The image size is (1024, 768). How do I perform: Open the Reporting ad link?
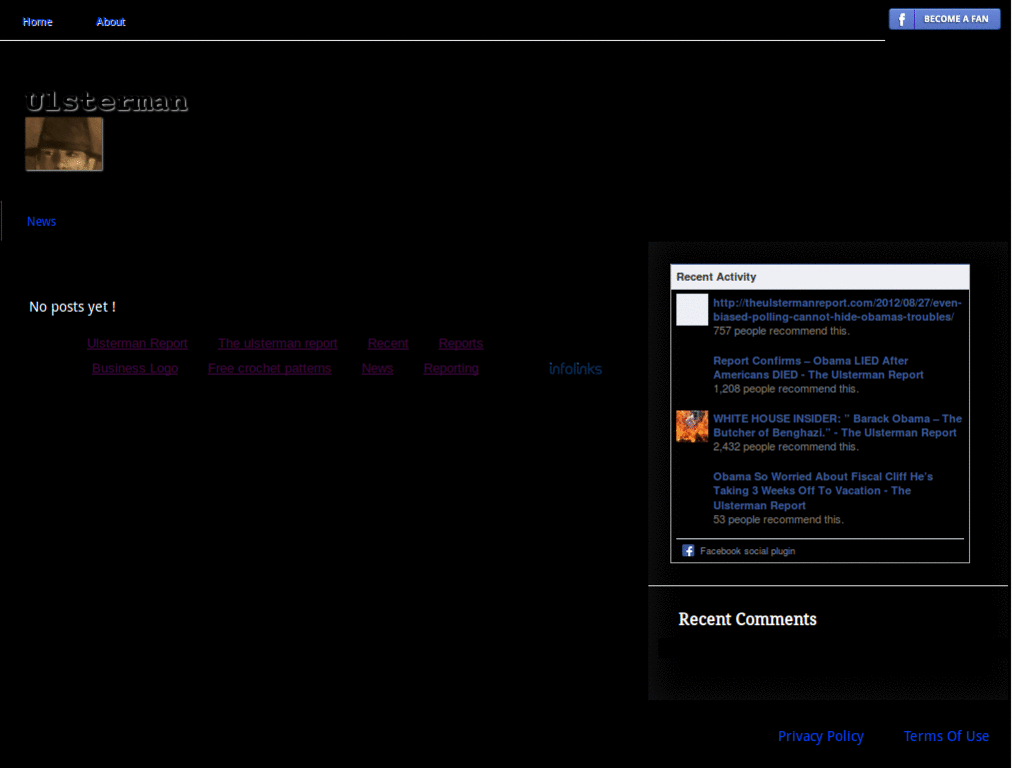451,368
